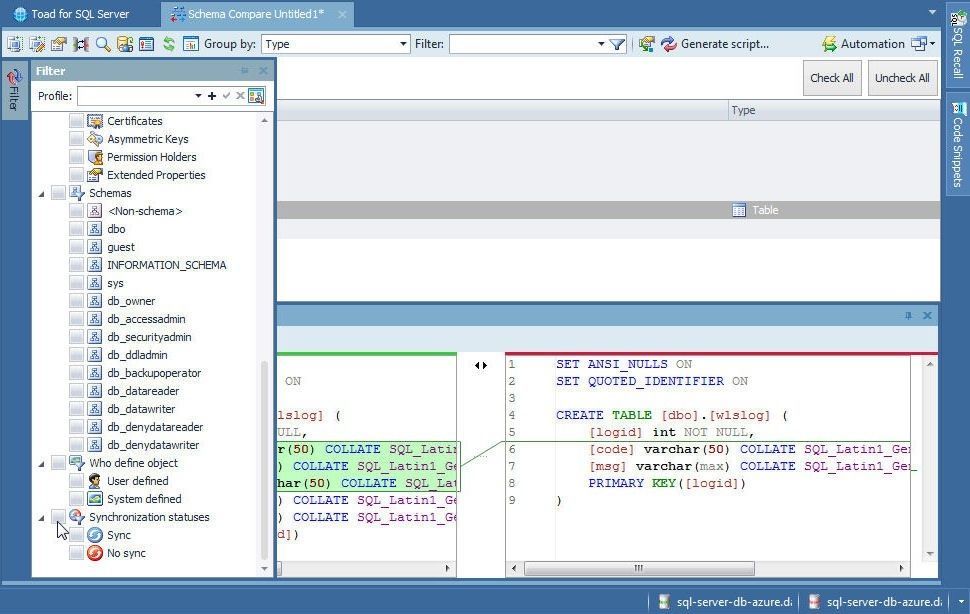The image size is (970, 614).
Task: Check the Certificates checkbox
Action: pyautogui.click(x=76, y=121)
